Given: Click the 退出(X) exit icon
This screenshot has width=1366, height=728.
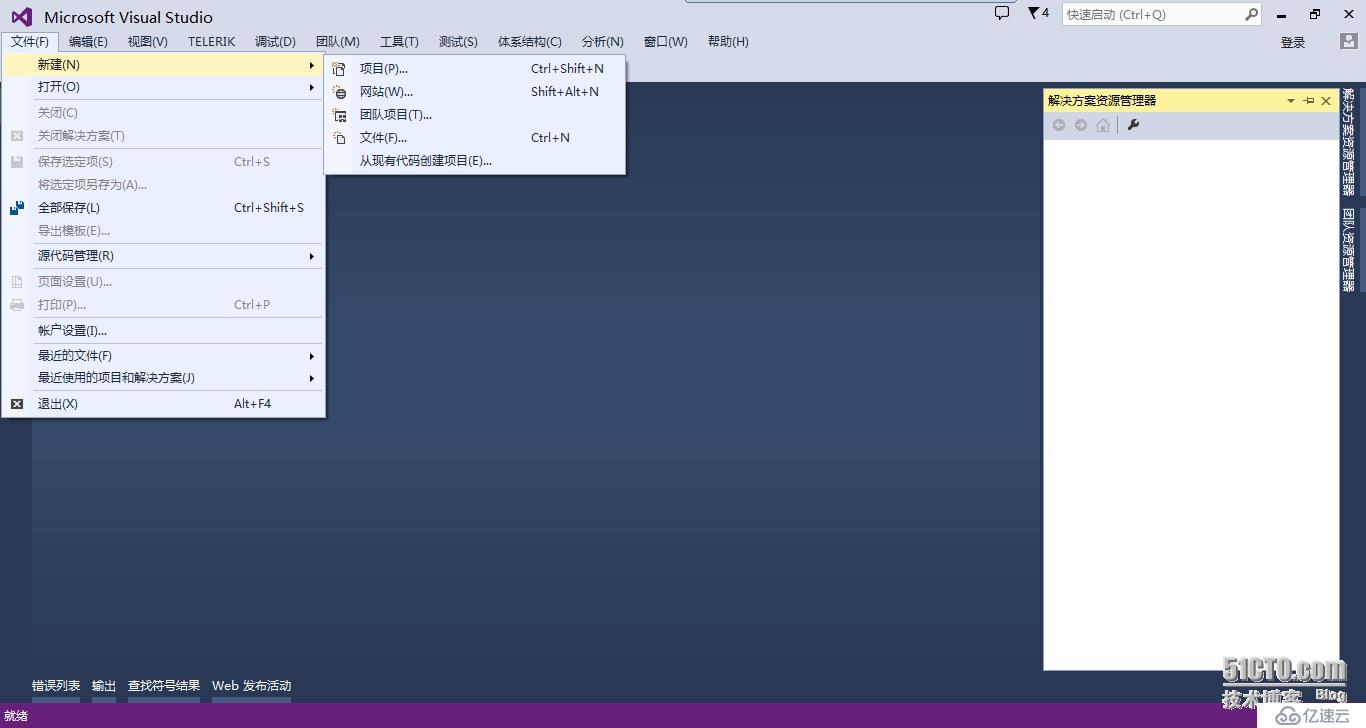Looking at the screenshot, I should [17, 404].
